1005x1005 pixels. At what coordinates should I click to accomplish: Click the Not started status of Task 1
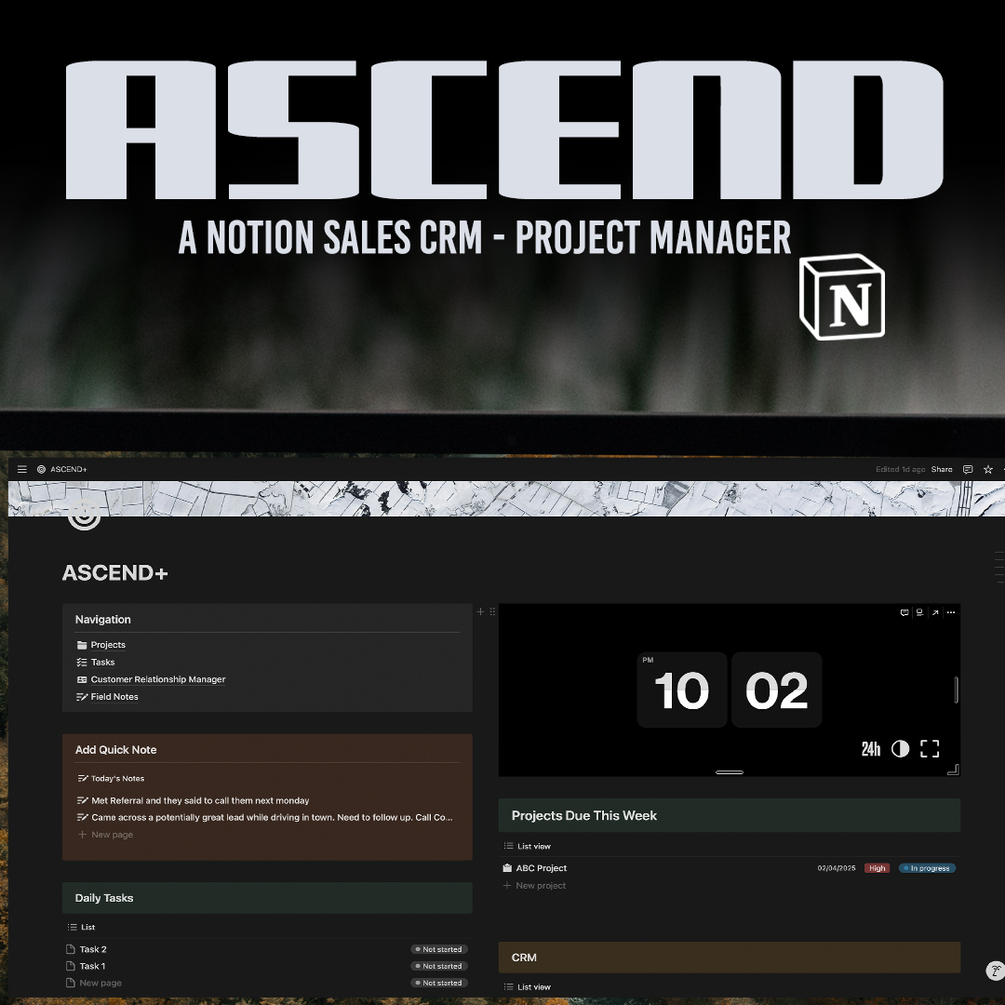[439, 966]
